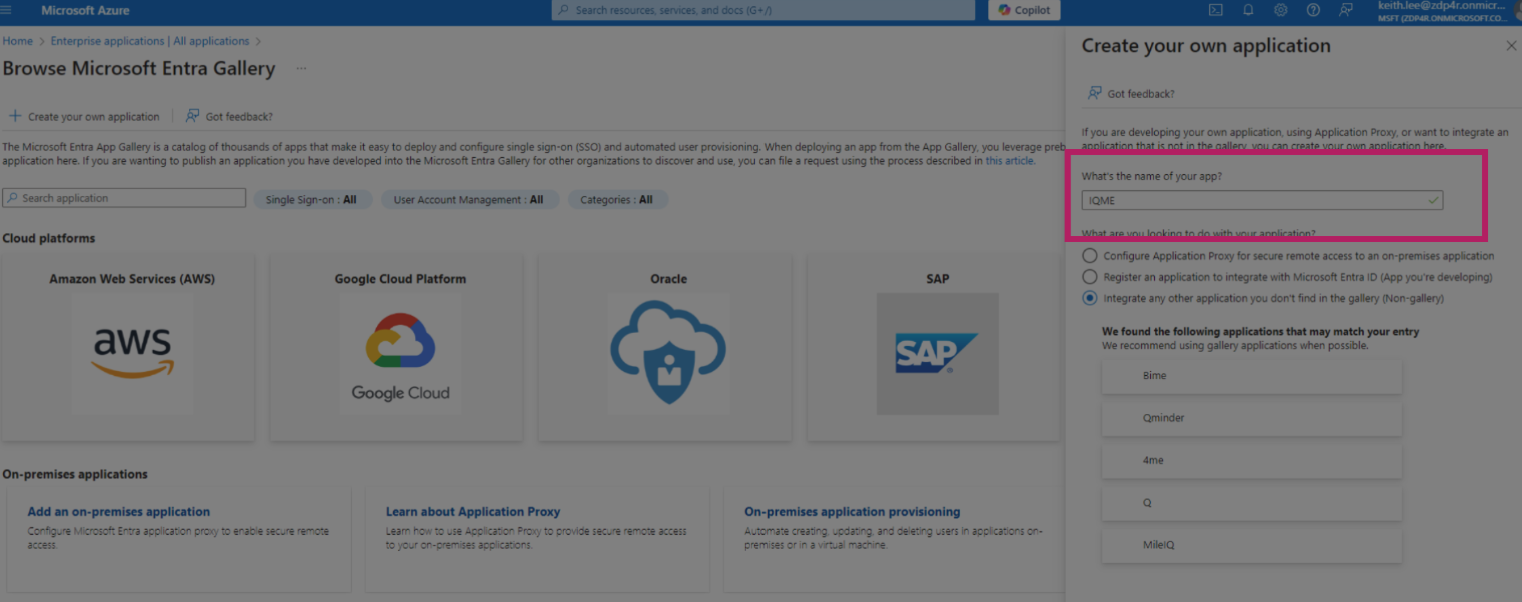1522x602 pixels.
Task: Open Add an on-premises application
Action: (119, 511)
